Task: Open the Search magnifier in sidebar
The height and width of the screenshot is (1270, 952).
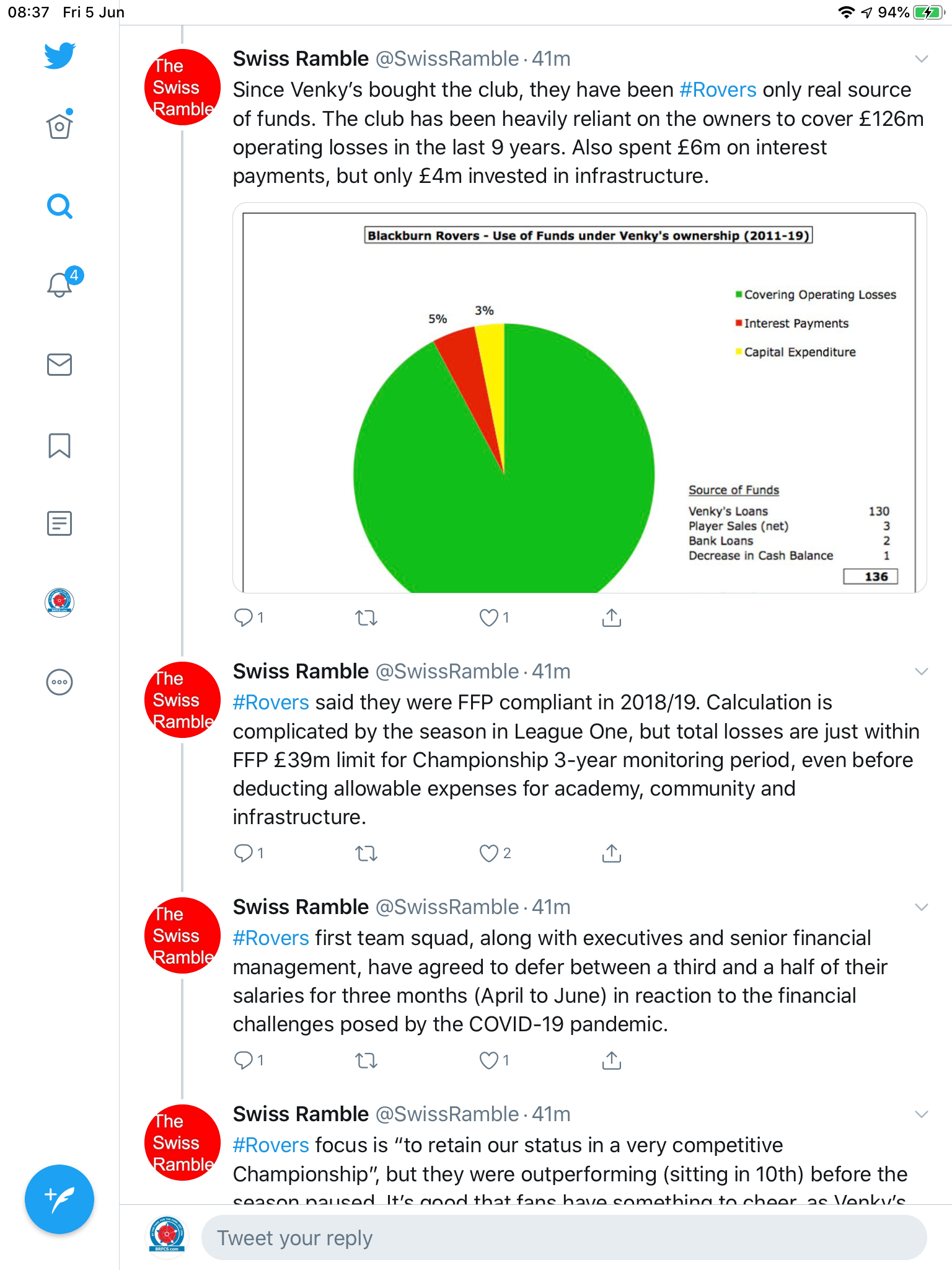Action: point(59,206)
